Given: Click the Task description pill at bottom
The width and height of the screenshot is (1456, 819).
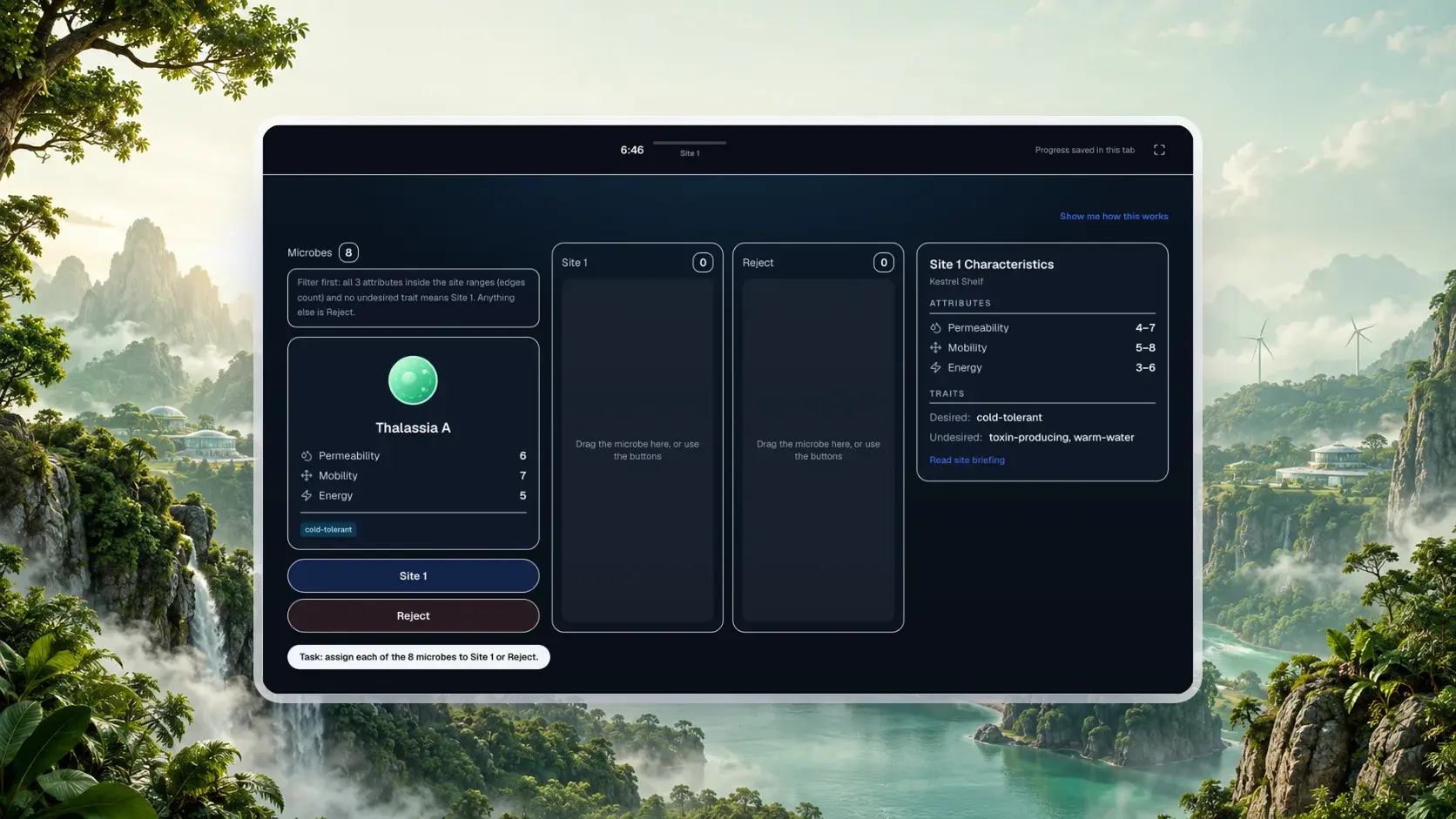Looking at the screenshot, I should coord(418,657).
